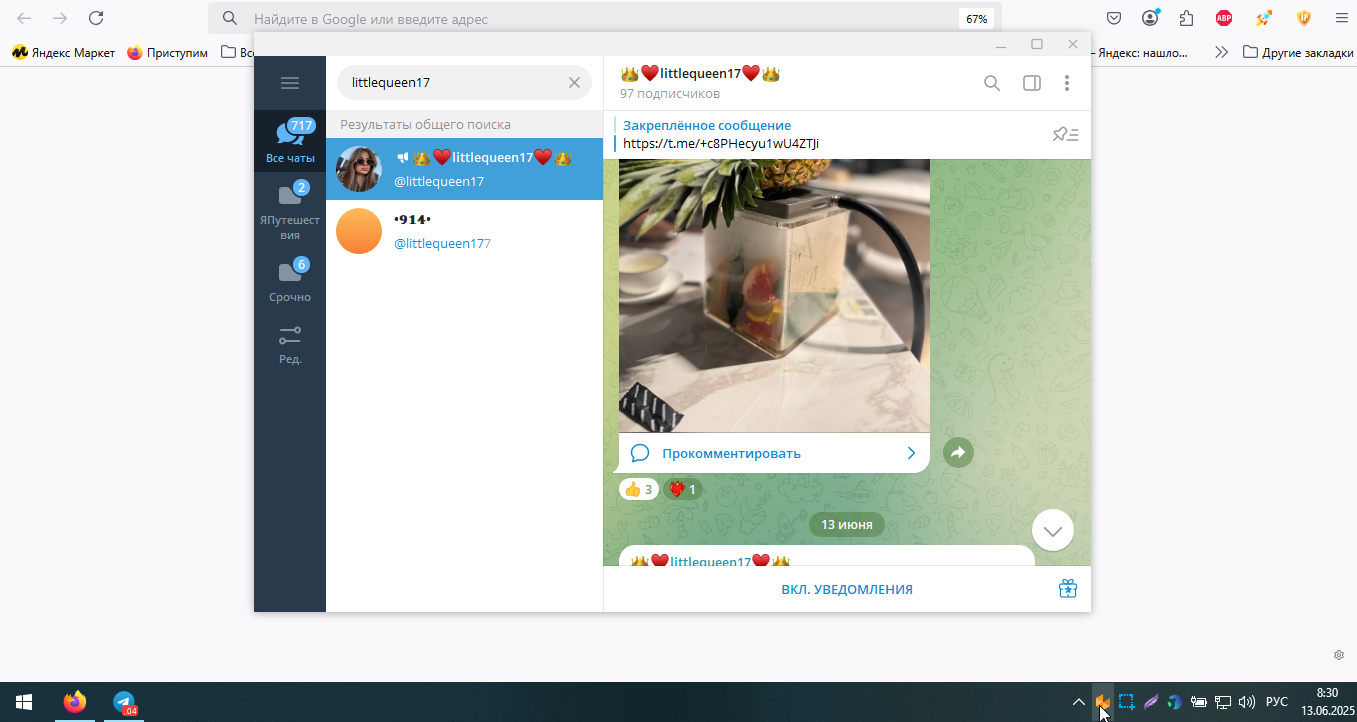Reload the page in the browser
The height and width of the screenshot is (722, 1357).
click(x=96, y=18)
